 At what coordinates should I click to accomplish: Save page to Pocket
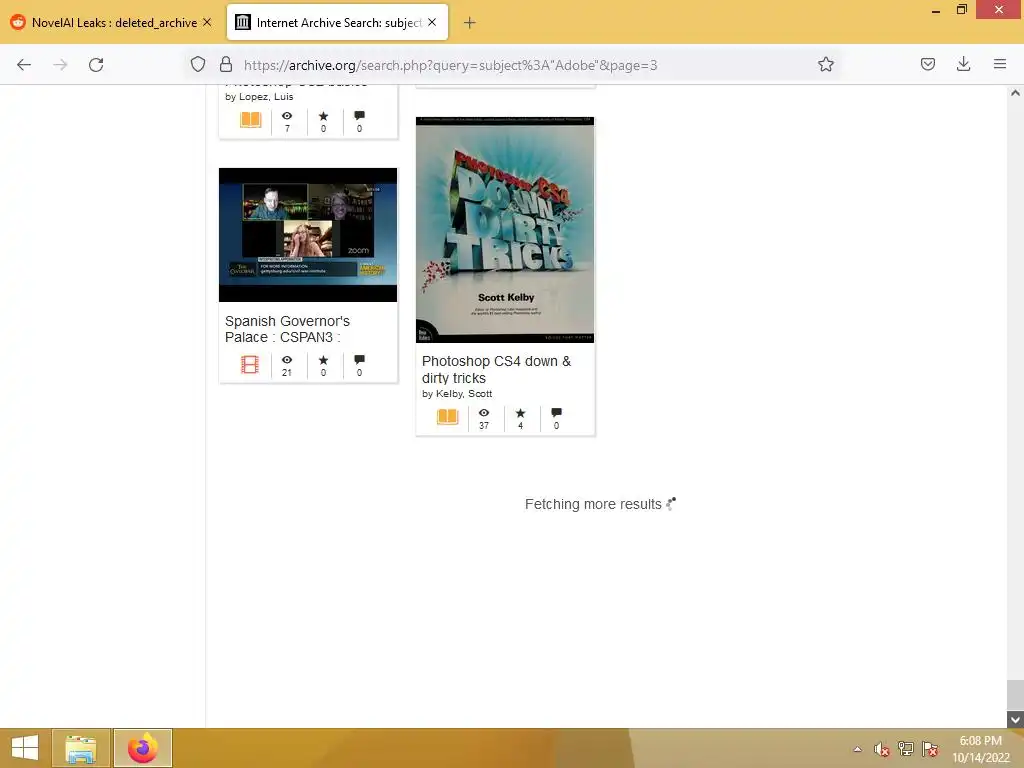click(927, 64)
